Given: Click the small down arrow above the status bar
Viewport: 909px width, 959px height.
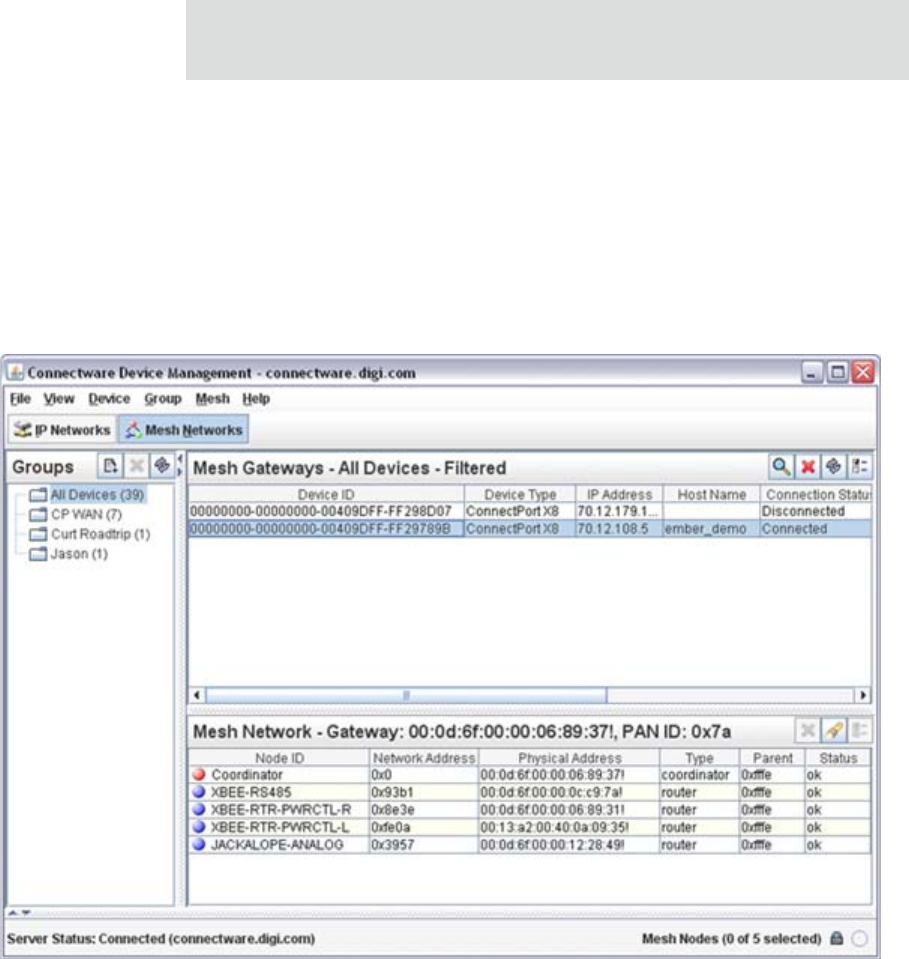Looking at the screenshot, I should (x=26, y=913).
